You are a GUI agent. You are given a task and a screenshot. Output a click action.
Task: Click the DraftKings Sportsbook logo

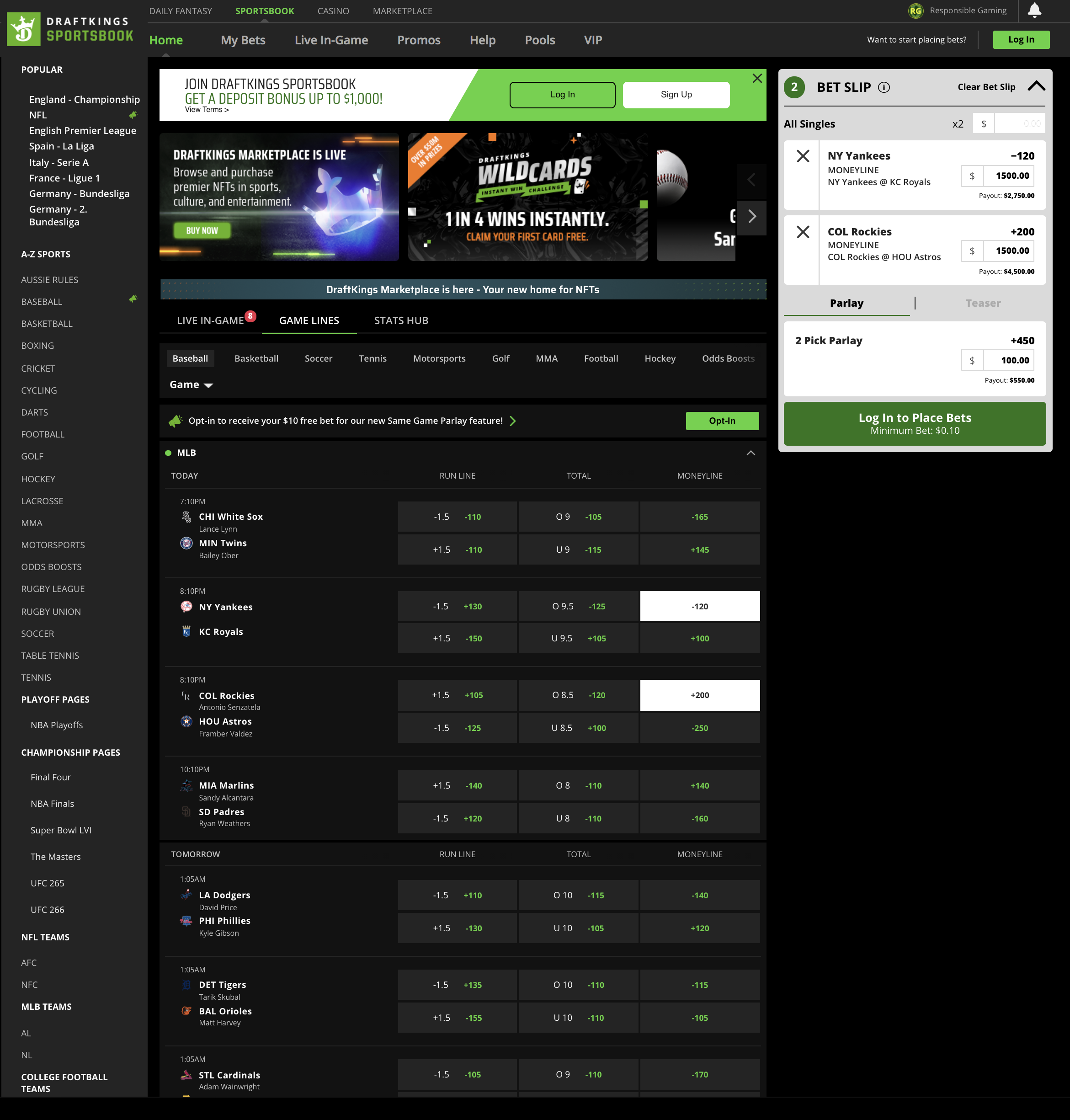71,28
